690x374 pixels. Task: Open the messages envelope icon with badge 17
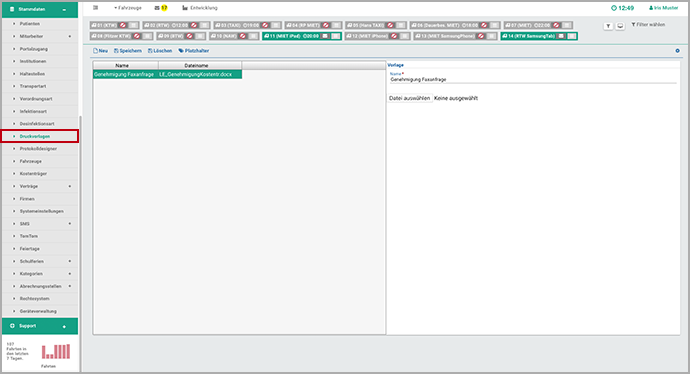161,8
